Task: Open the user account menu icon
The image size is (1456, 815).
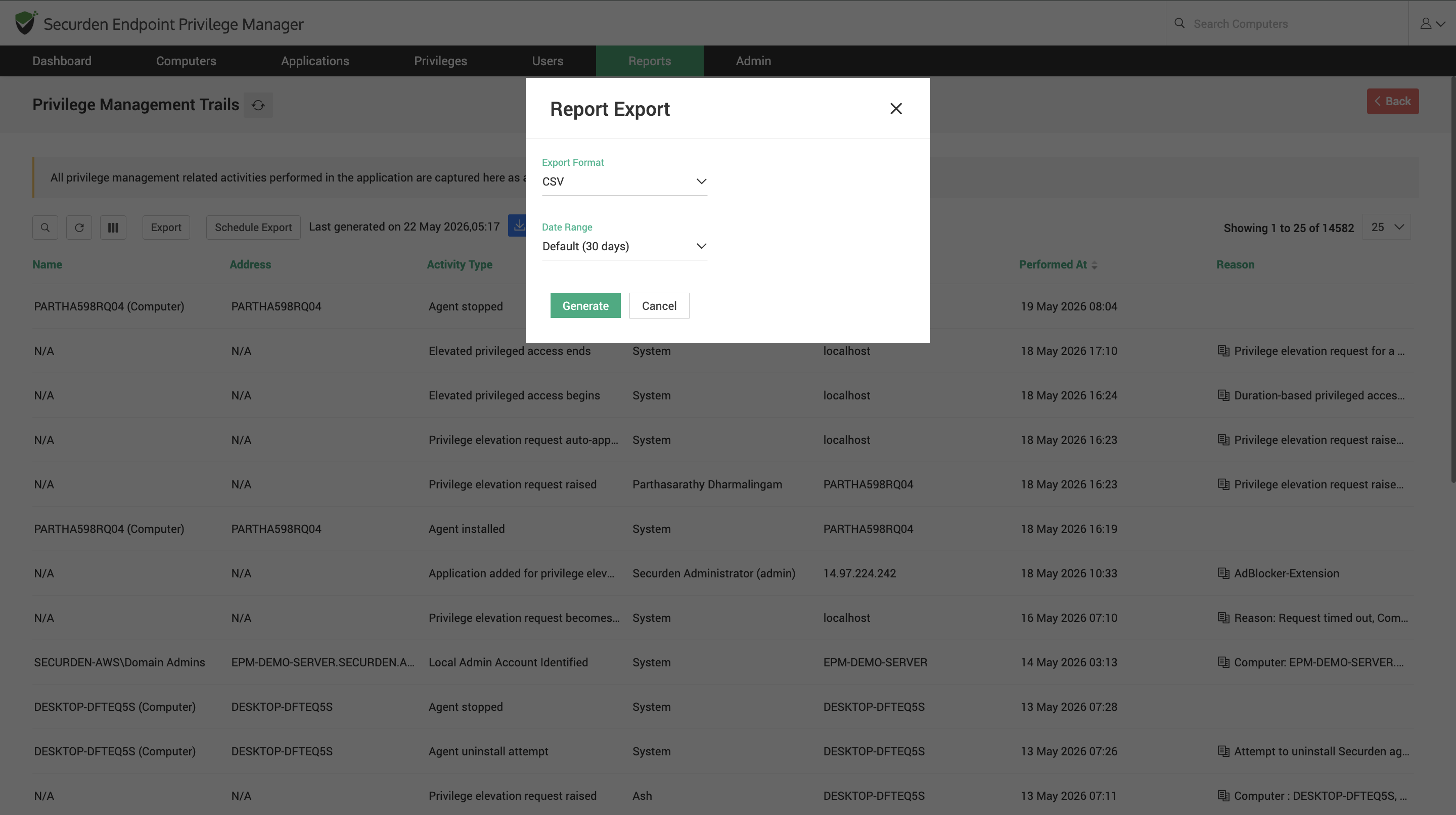Action: 1432,23
